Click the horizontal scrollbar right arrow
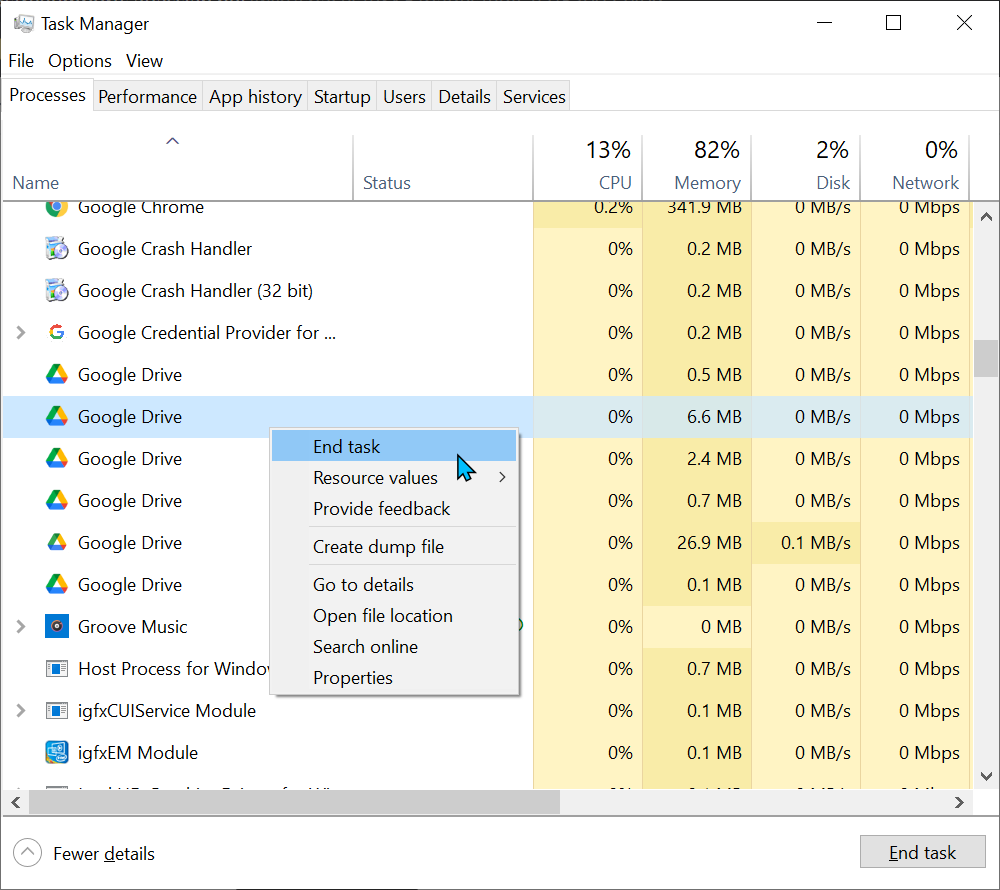The image size is (1000, 890). pyautogui.click(x=959, y=803)
